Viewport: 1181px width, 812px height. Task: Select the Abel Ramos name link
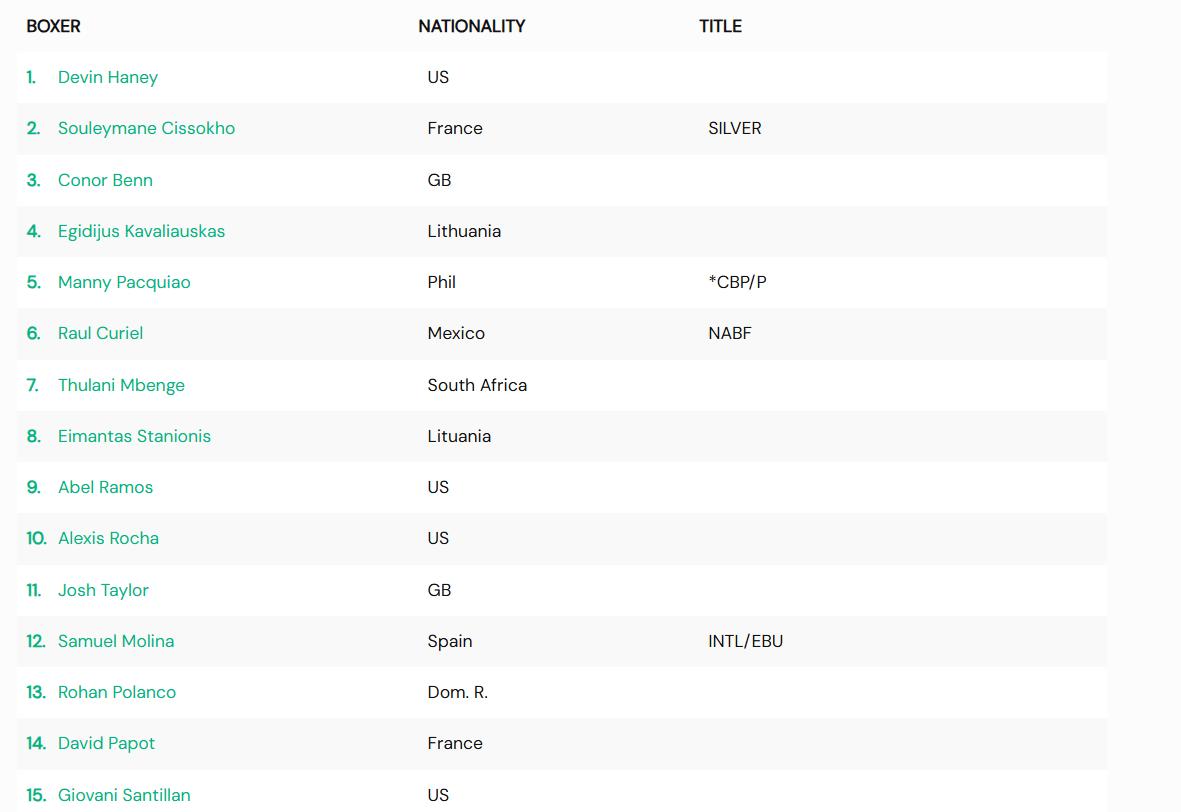tap(105, 487)
